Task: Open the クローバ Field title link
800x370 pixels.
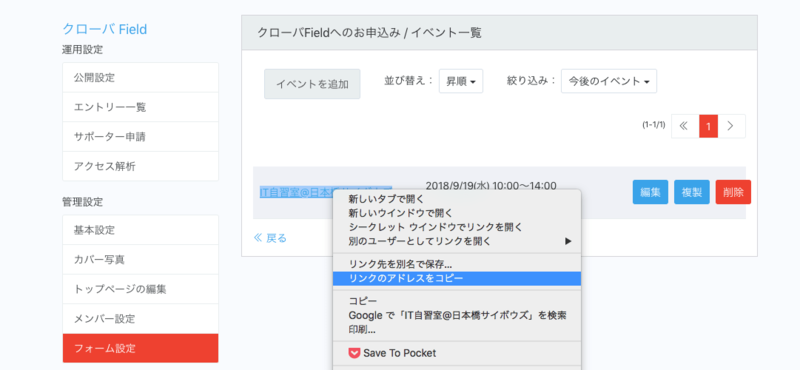Action: point(105,29)
